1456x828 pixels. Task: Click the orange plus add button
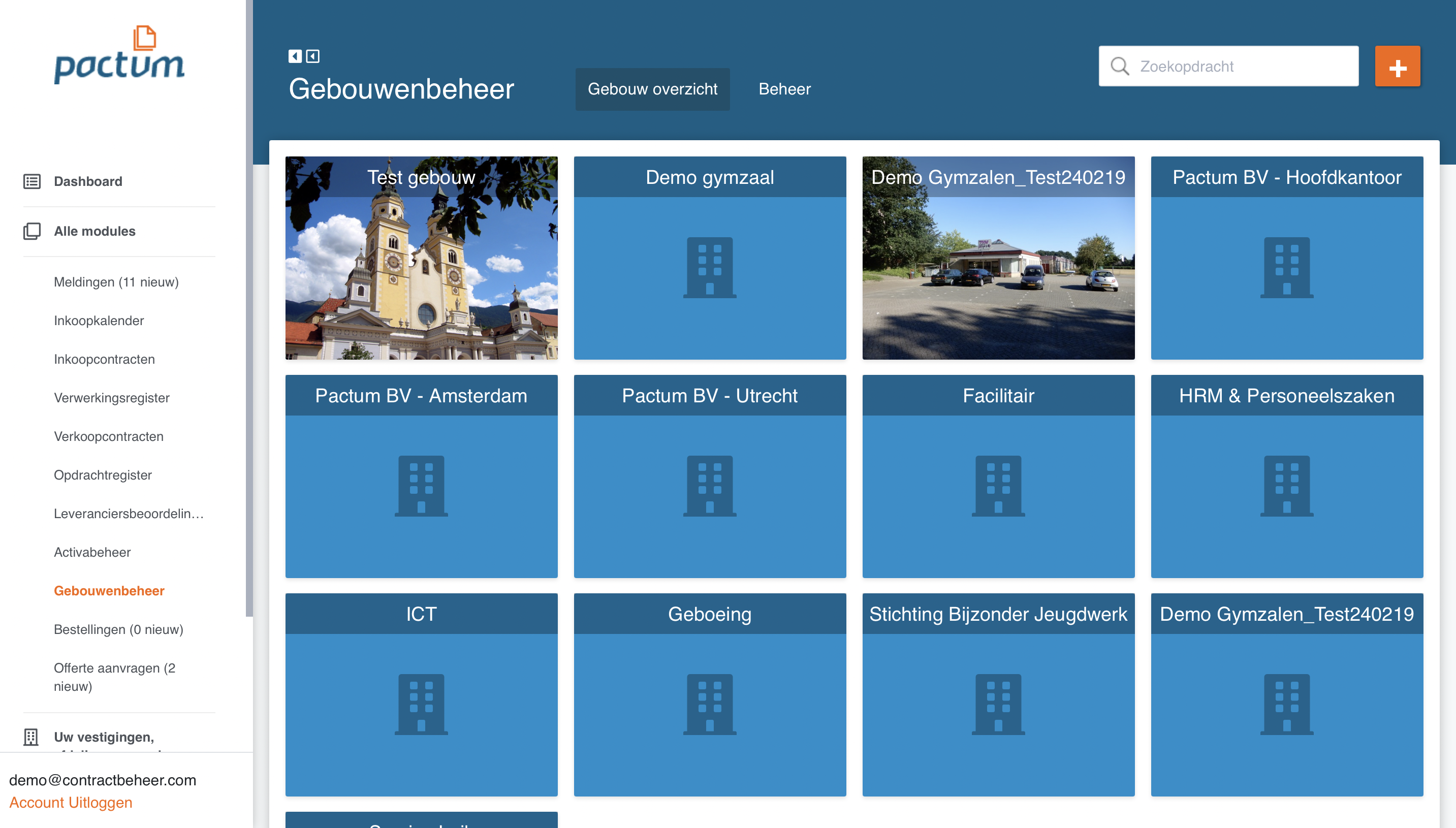click(x=1397, y=67)
